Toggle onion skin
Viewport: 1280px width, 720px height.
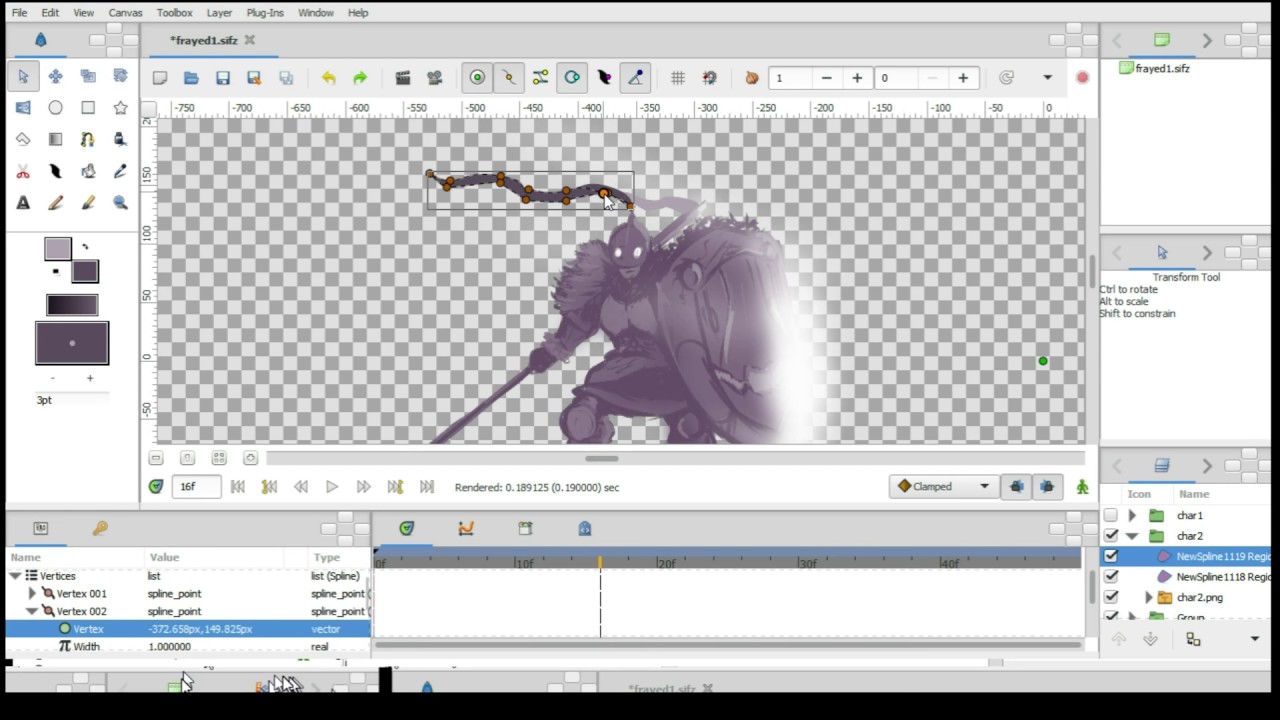tap(752, 78)
